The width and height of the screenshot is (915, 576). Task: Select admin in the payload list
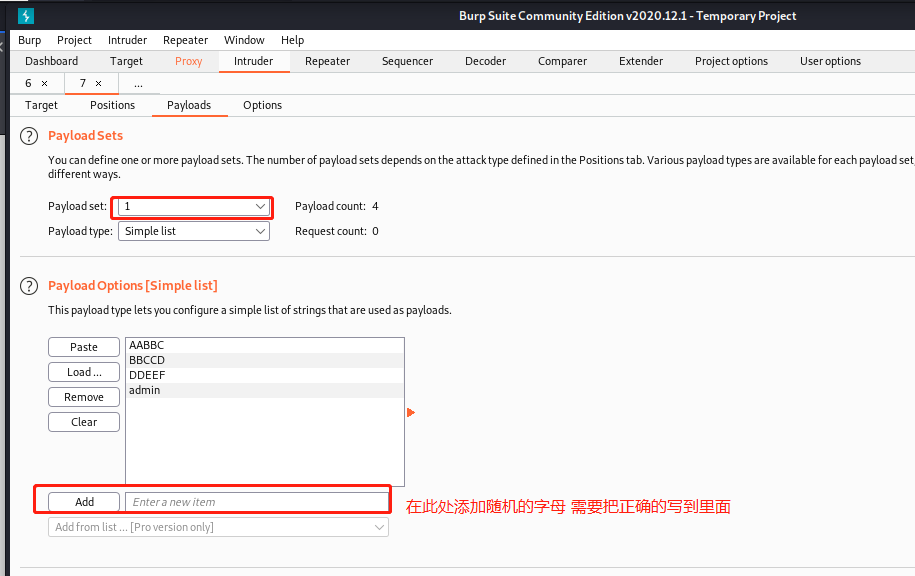coord(265,390)
